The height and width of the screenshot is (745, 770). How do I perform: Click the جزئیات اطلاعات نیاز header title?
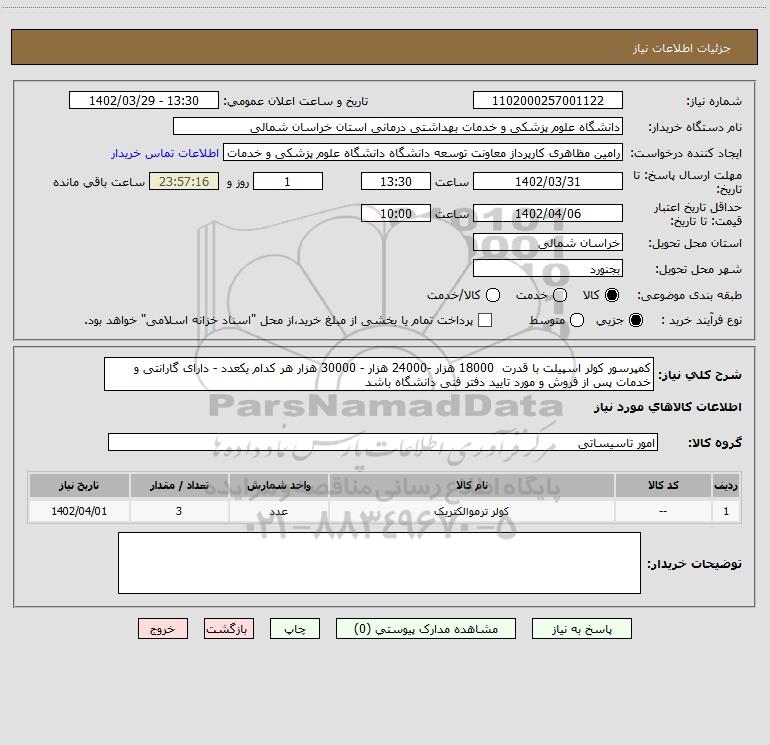[x=682, y=48]
